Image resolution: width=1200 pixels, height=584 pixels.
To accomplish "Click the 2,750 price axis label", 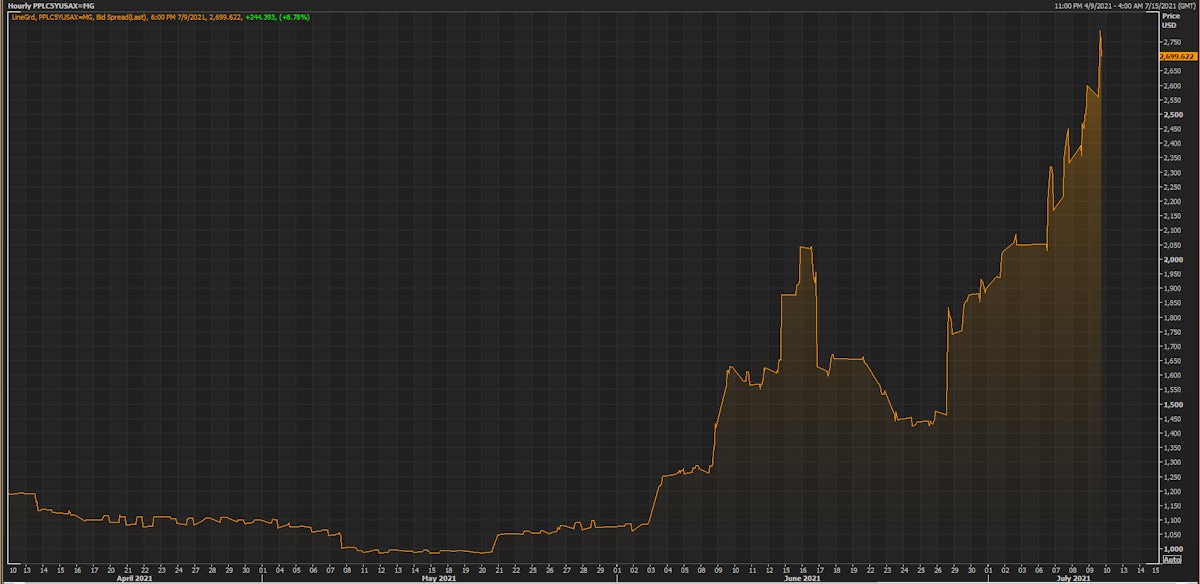I will pos(1170,43).
